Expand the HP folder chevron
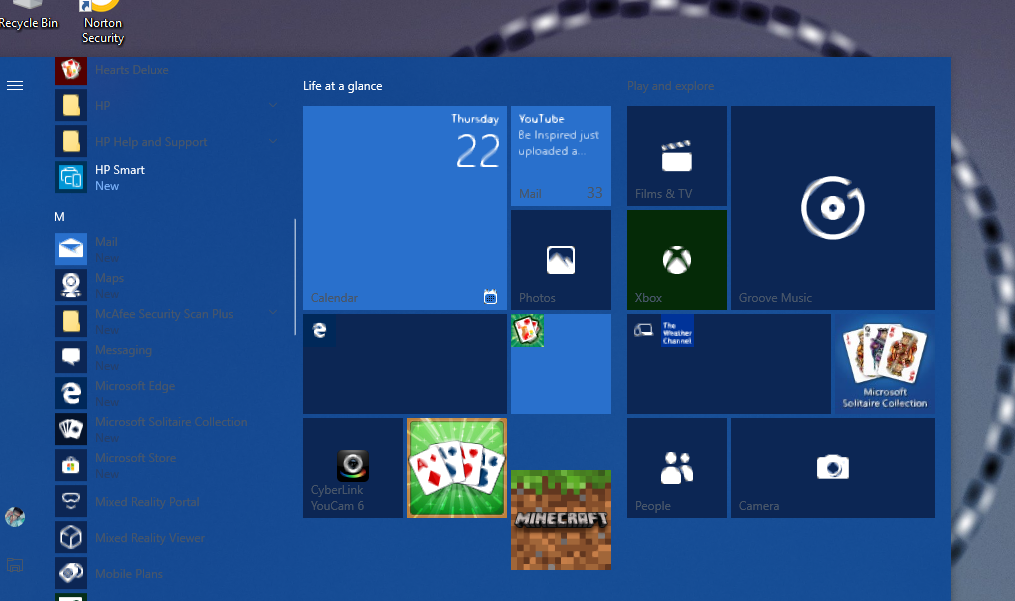 (x=273, y=105)
